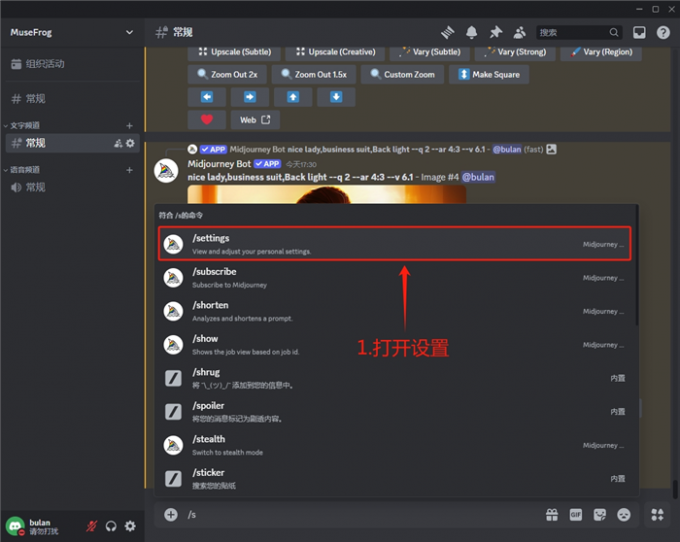Click the image icon after (fast)

coord(551,149)
